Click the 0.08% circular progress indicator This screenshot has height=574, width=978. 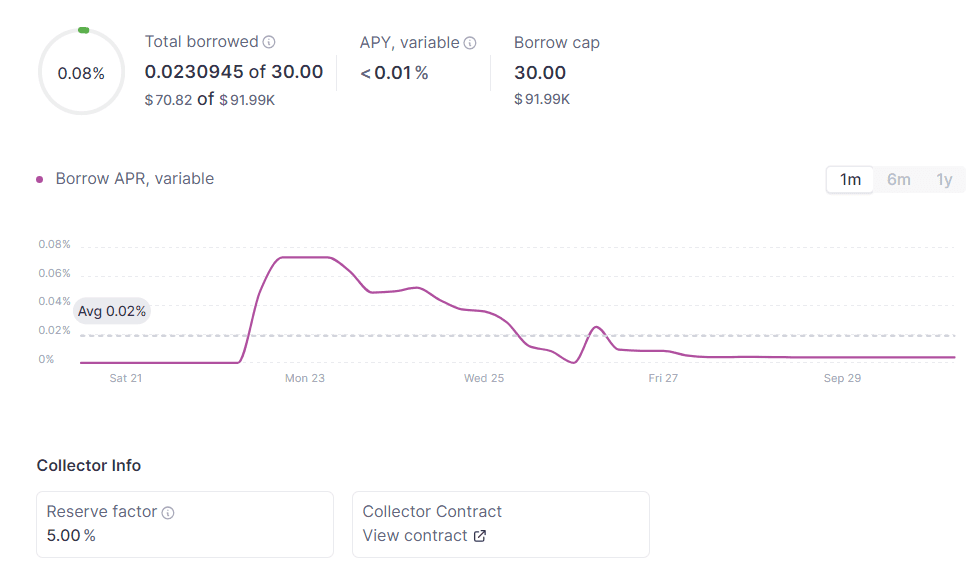point(81,73)
